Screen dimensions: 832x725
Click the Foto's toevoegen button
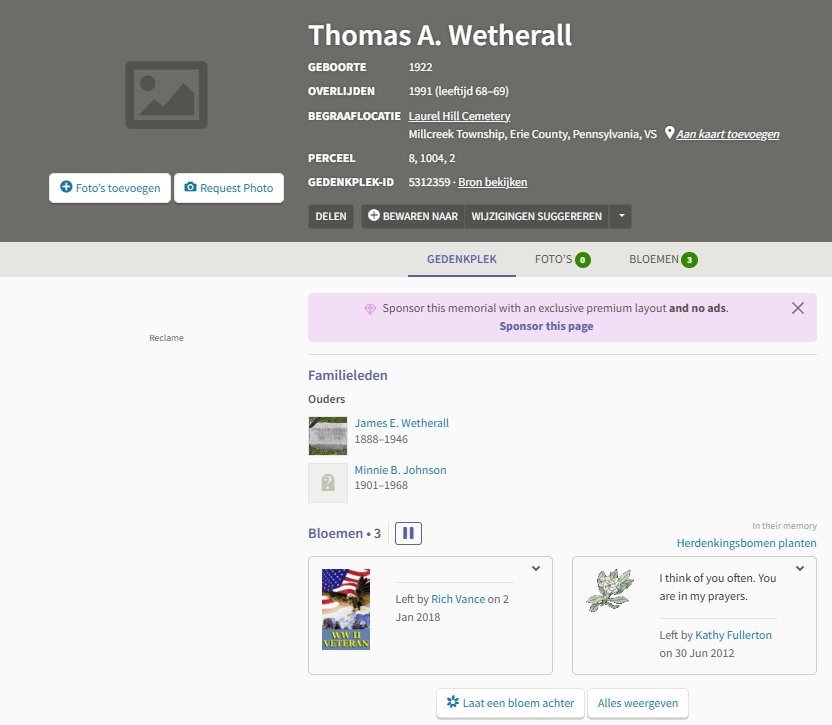click(x=110, y=188)
